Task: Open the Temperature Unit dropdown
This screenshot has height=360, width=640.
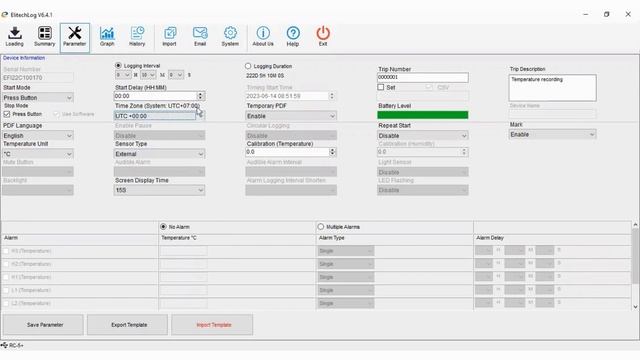Action: point(38,154)
